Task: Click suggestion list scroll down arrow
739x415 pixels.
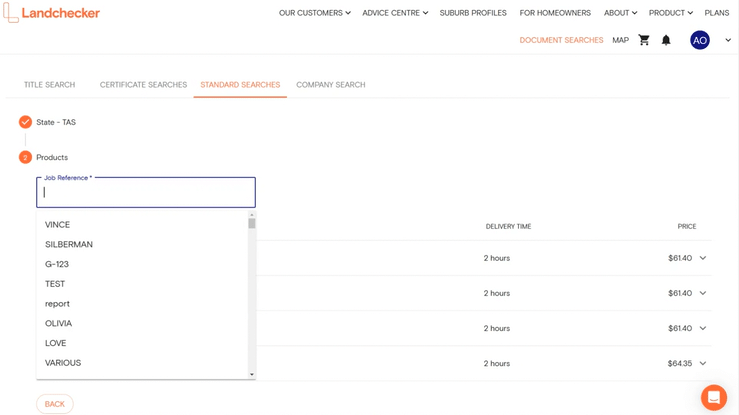Action: click(x=252, y=374)
